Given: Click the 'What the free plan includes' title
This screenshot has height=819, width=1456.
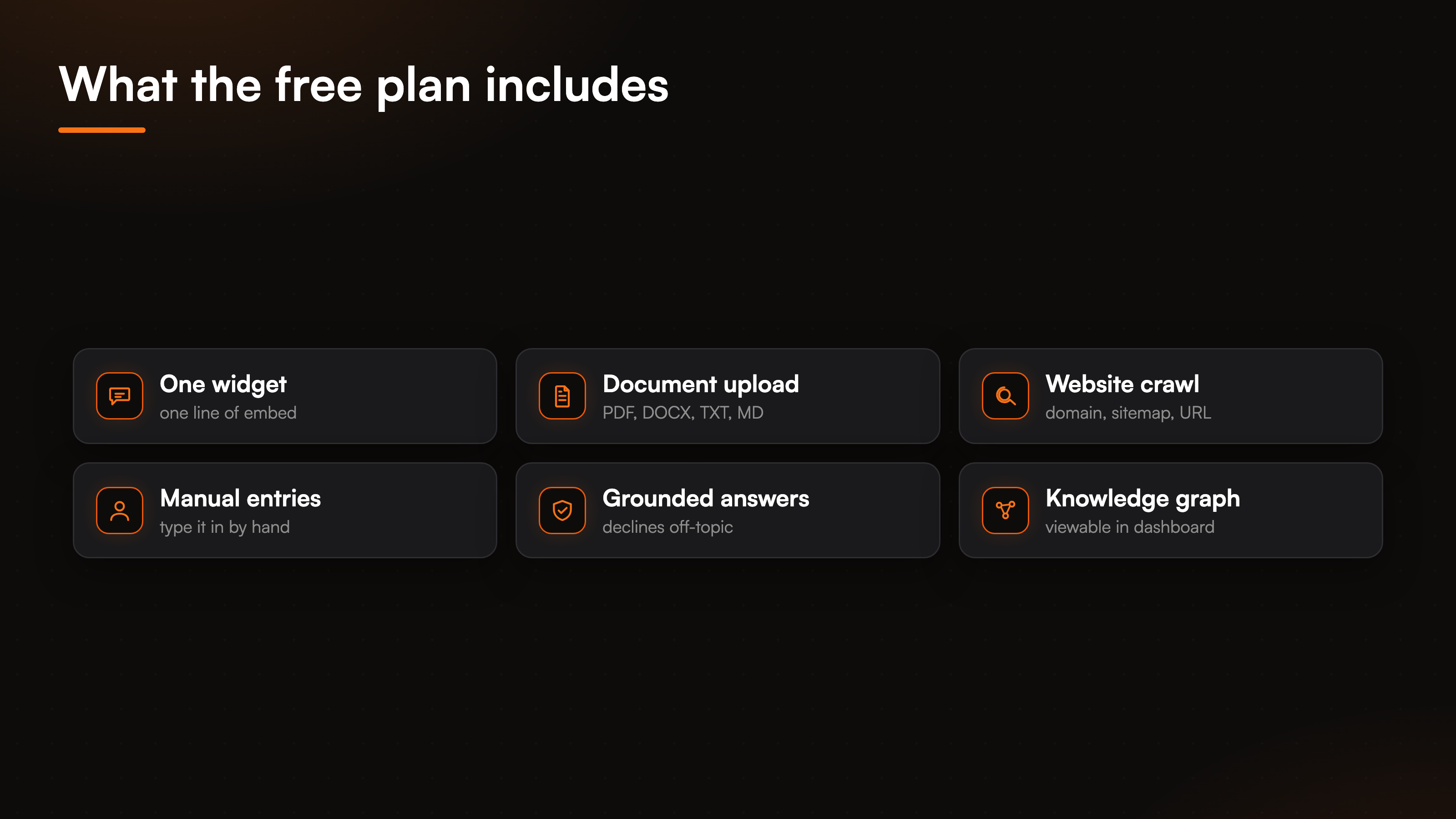Looking at the screenshot, I should pyautogui.click(x=364, y=86).
